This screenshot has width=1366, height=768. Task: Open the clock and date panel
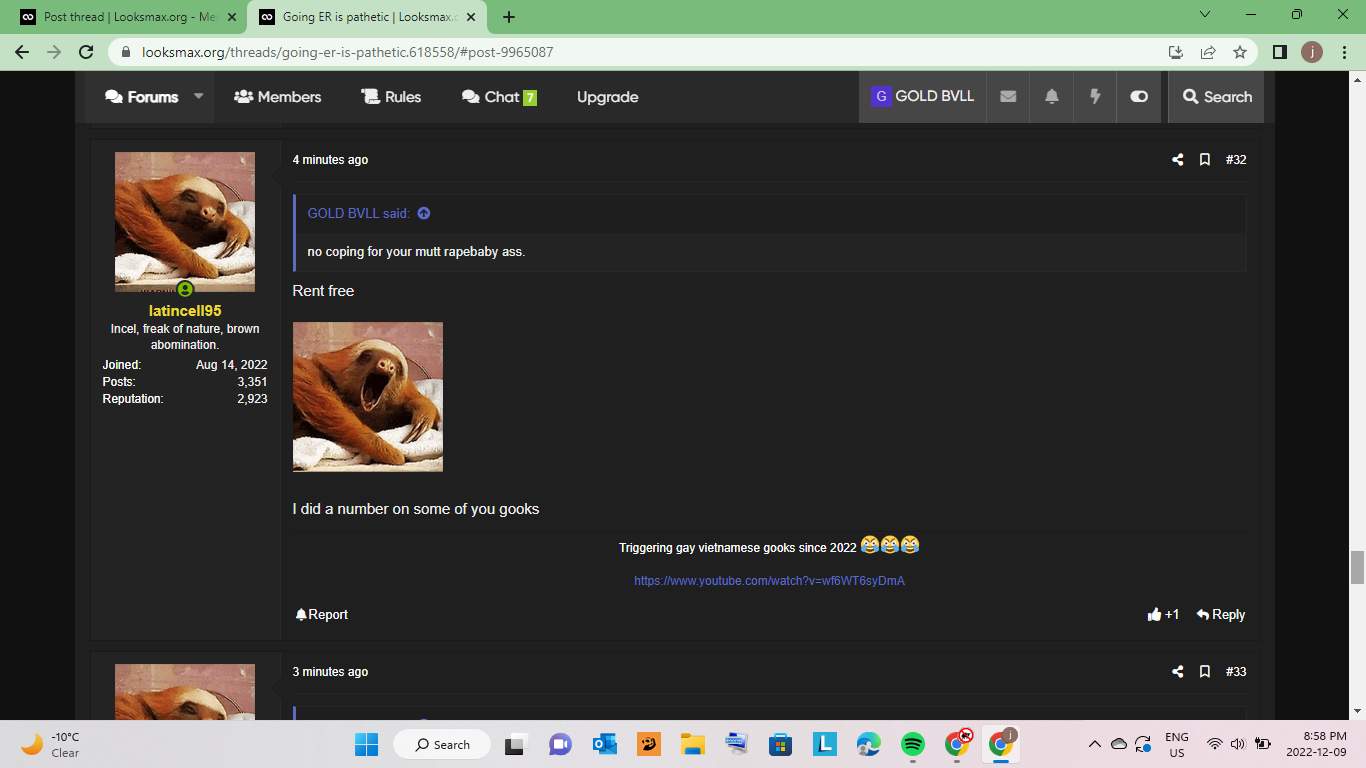click(x=1316, y=744)
